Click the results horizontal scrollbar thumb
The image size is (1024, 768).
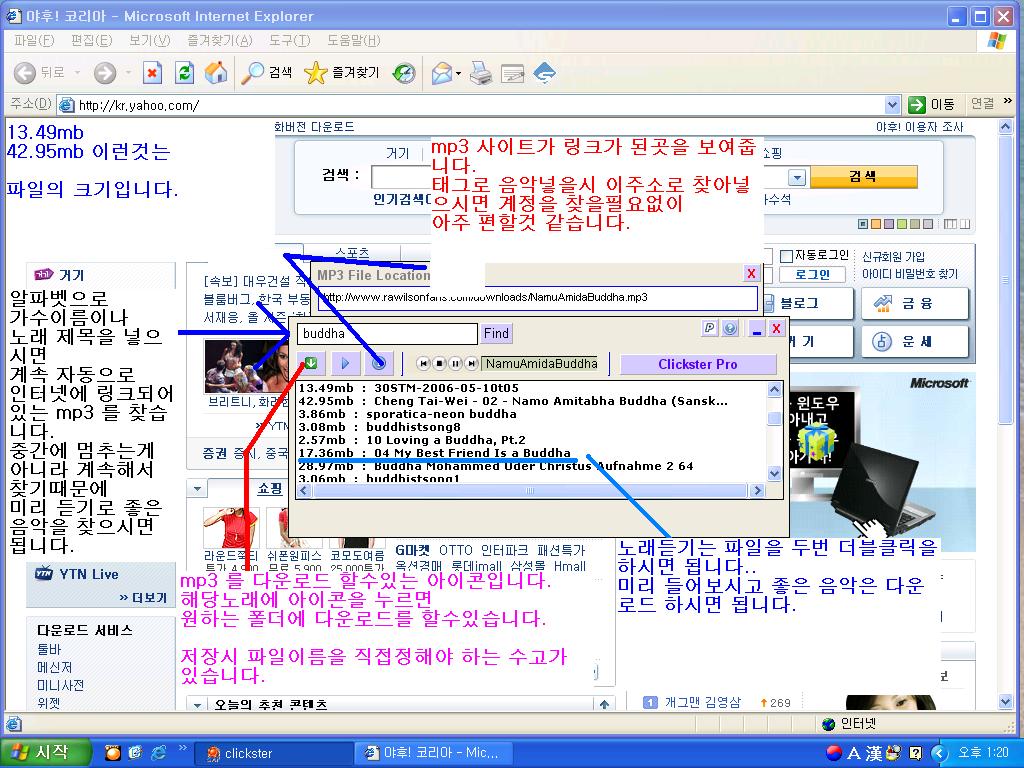point(529,490)
